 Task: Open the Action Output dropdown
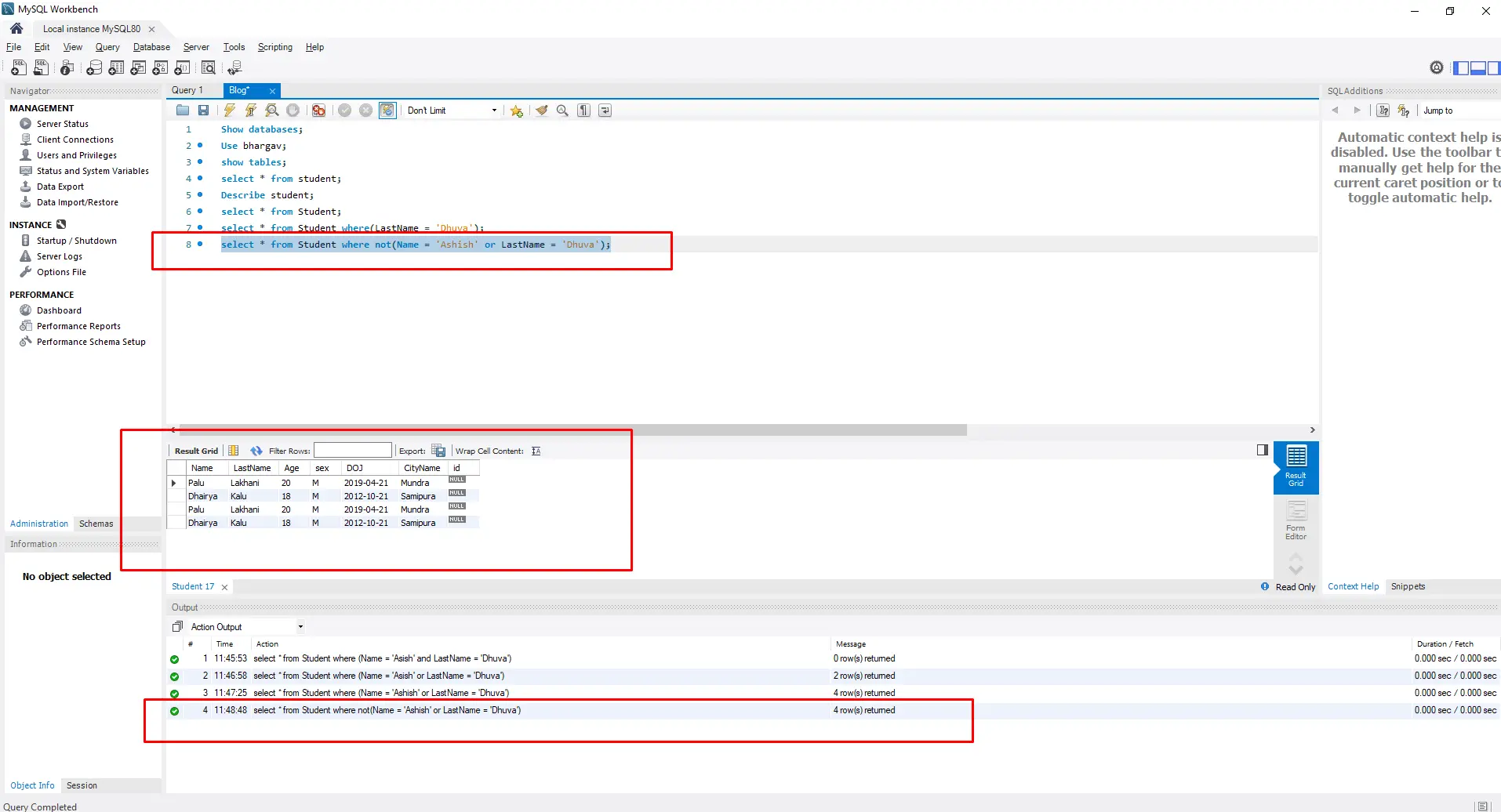coord(300,627)
